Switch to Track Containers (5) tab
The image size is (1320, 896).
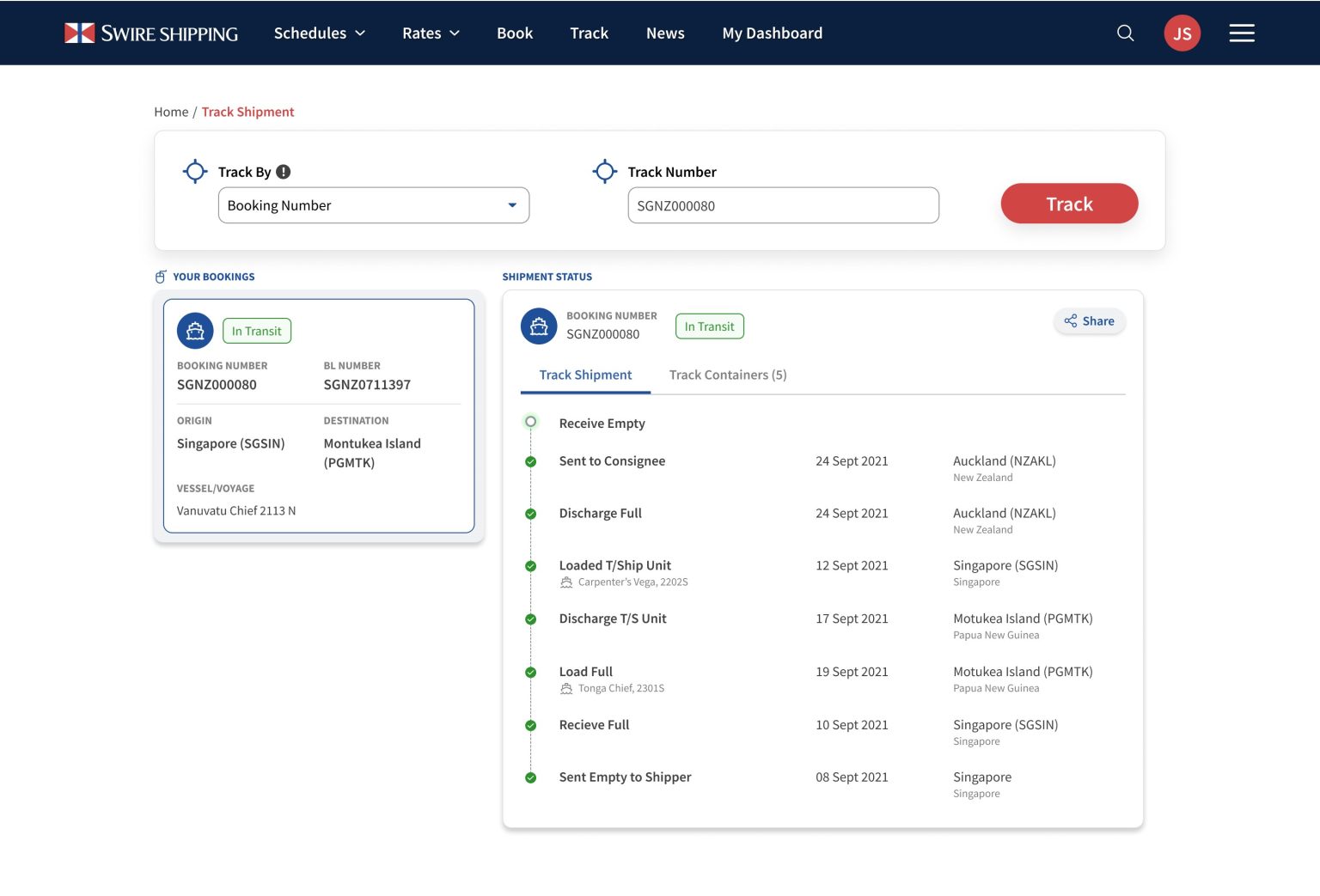[x=728, y=375]
